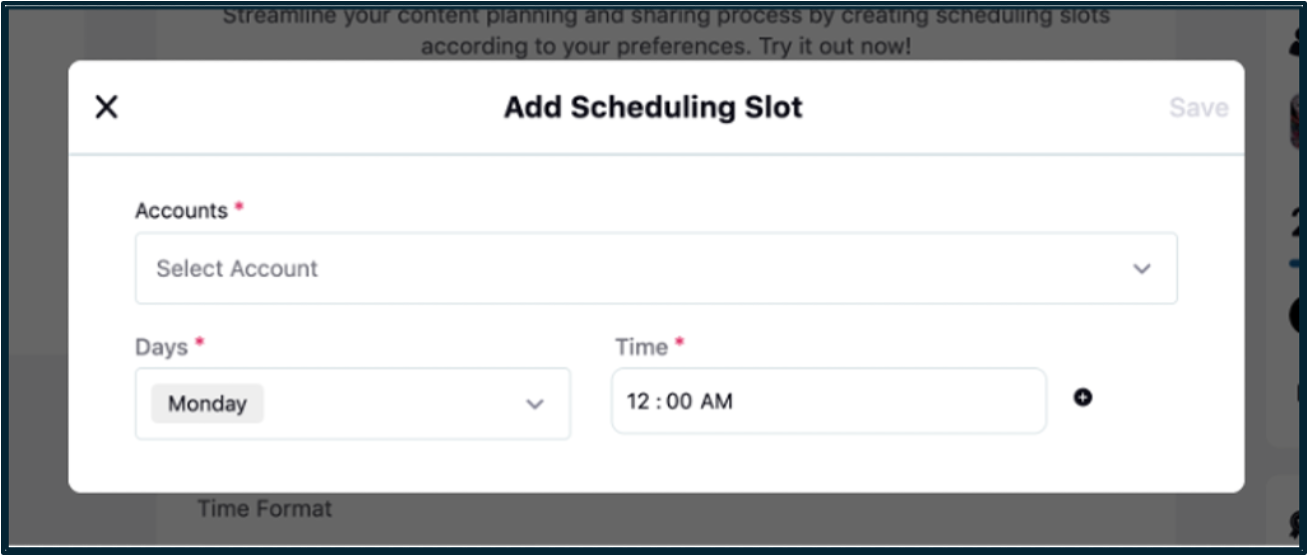Select the Monday tag in Days
1308x556 pixels.
[x=207, y=404]
